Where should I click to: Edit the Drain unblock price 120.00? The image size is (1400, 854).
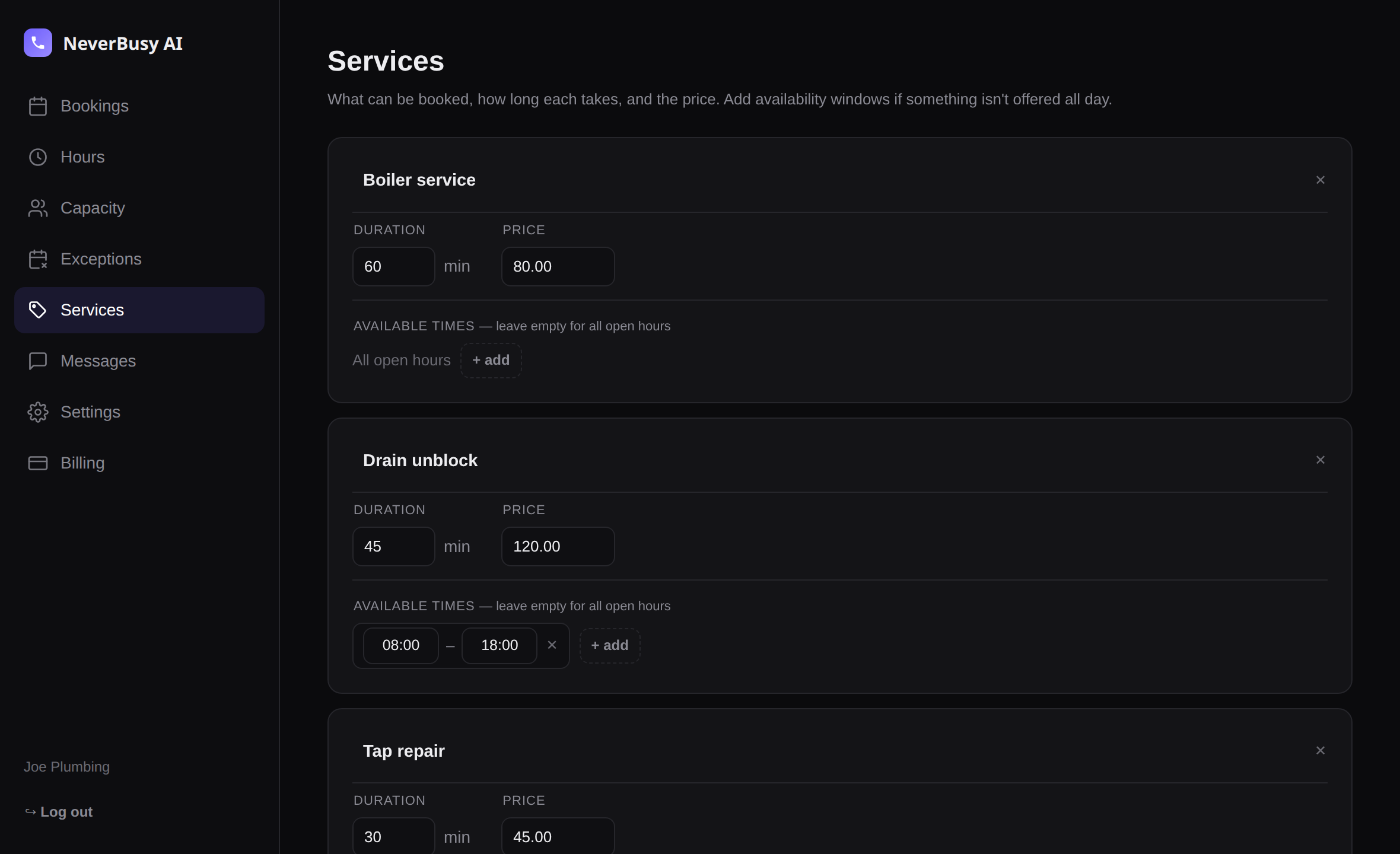point(558,546)
